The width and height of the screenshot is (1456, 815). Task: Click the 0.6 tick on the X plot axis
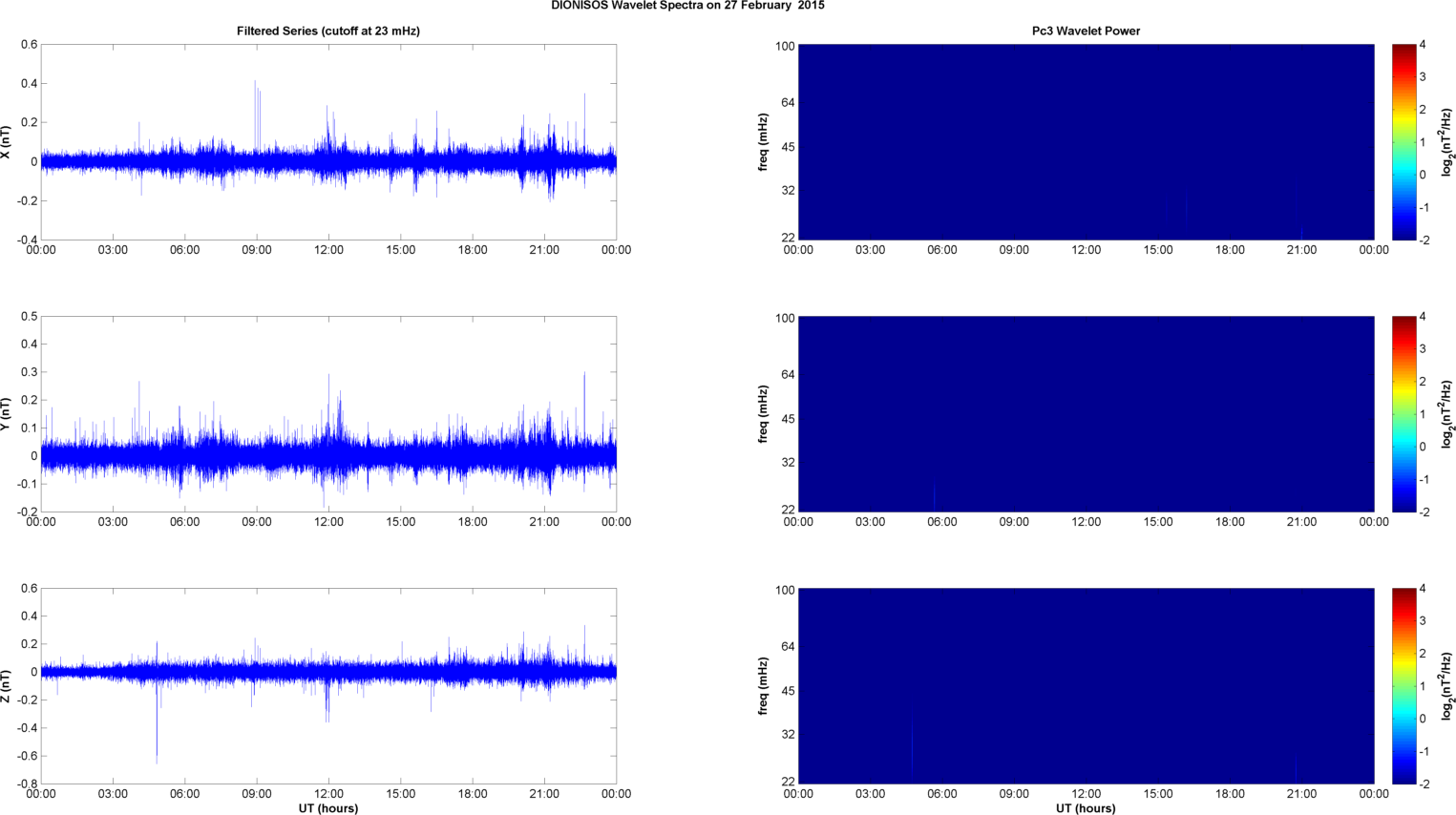tap(30, 45)
